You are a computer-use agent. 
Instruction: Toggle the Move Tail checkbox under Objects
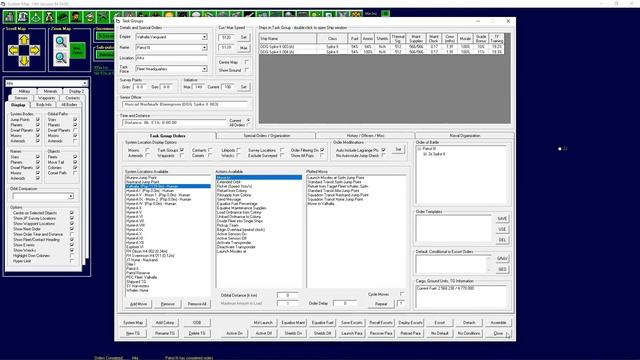click(75, 162)
